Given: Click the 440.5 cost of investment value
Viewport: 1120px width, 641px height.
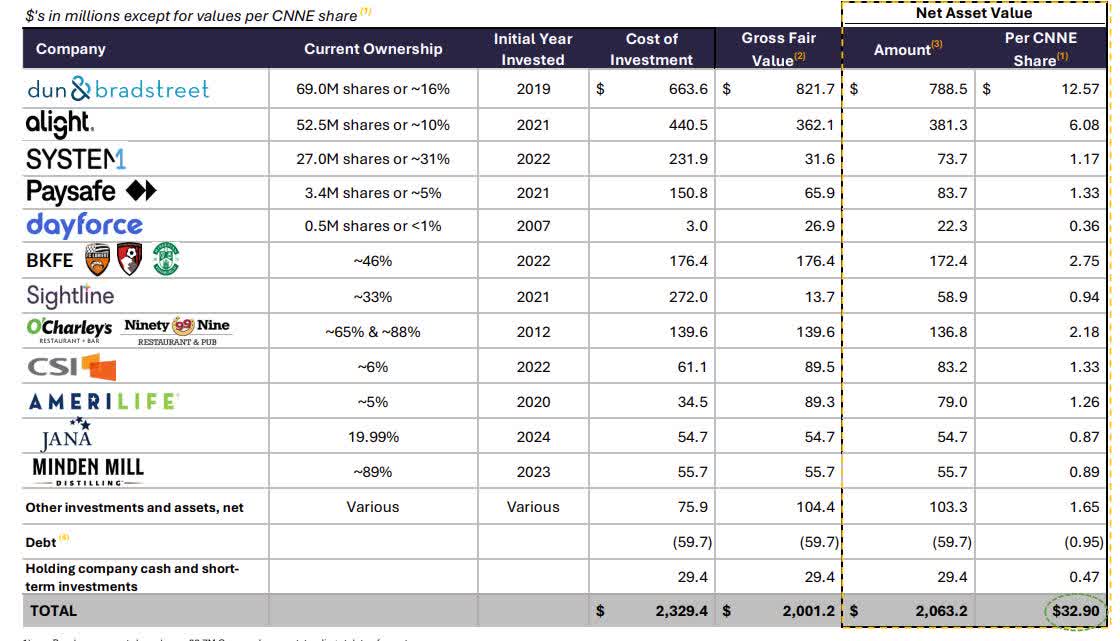Looking at the screenshot, I should [x=688, y=125].
